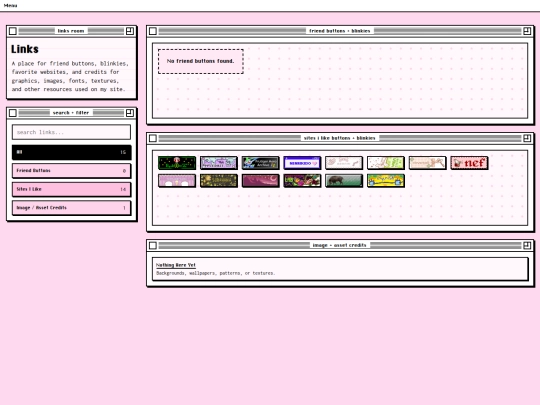Filter by 'Image / Asset Credits'
This screenshot has width=540, height=405.
(x=72, y=208)
